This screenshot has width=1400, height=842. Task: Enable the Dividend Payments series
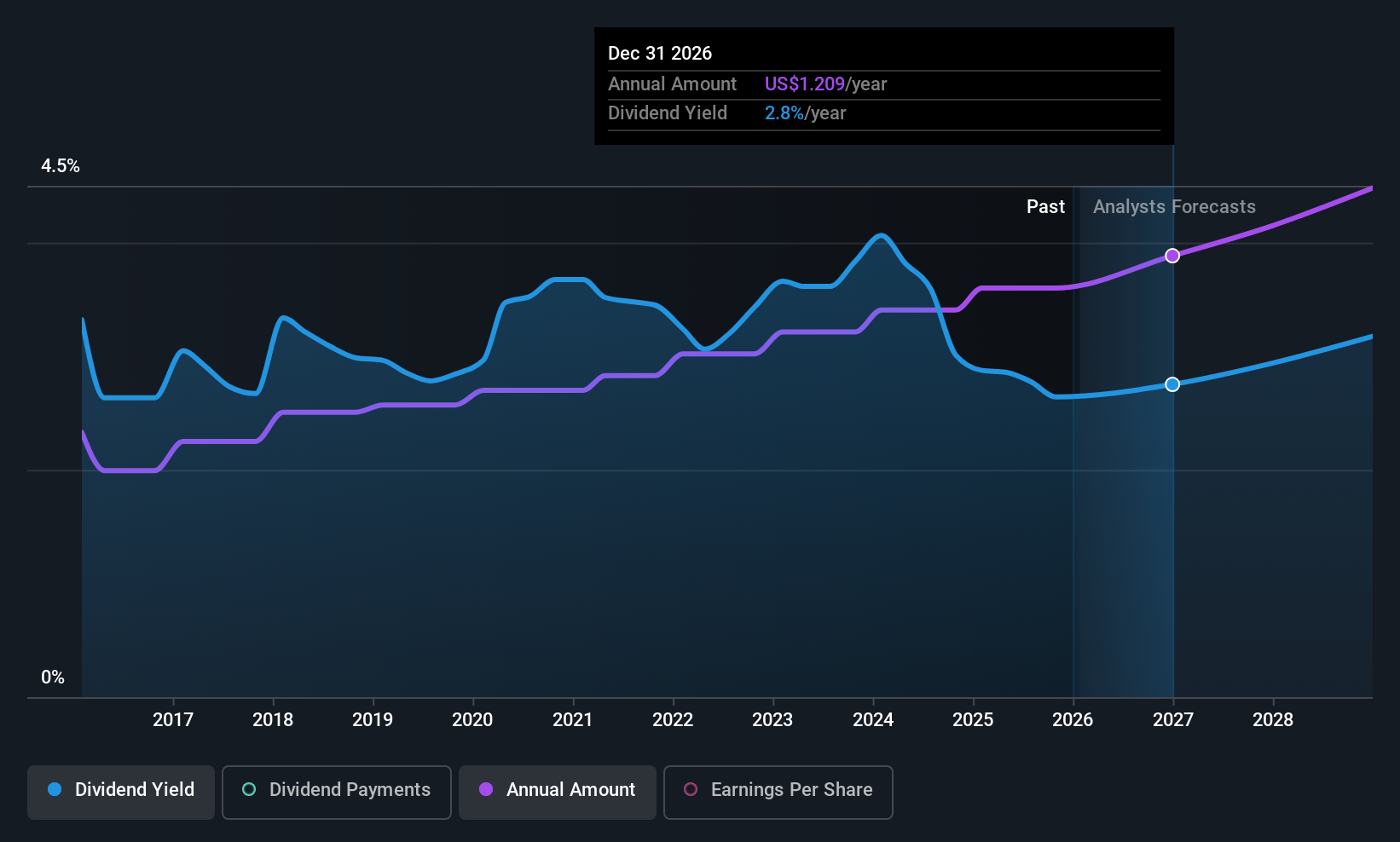click(336, 792)
